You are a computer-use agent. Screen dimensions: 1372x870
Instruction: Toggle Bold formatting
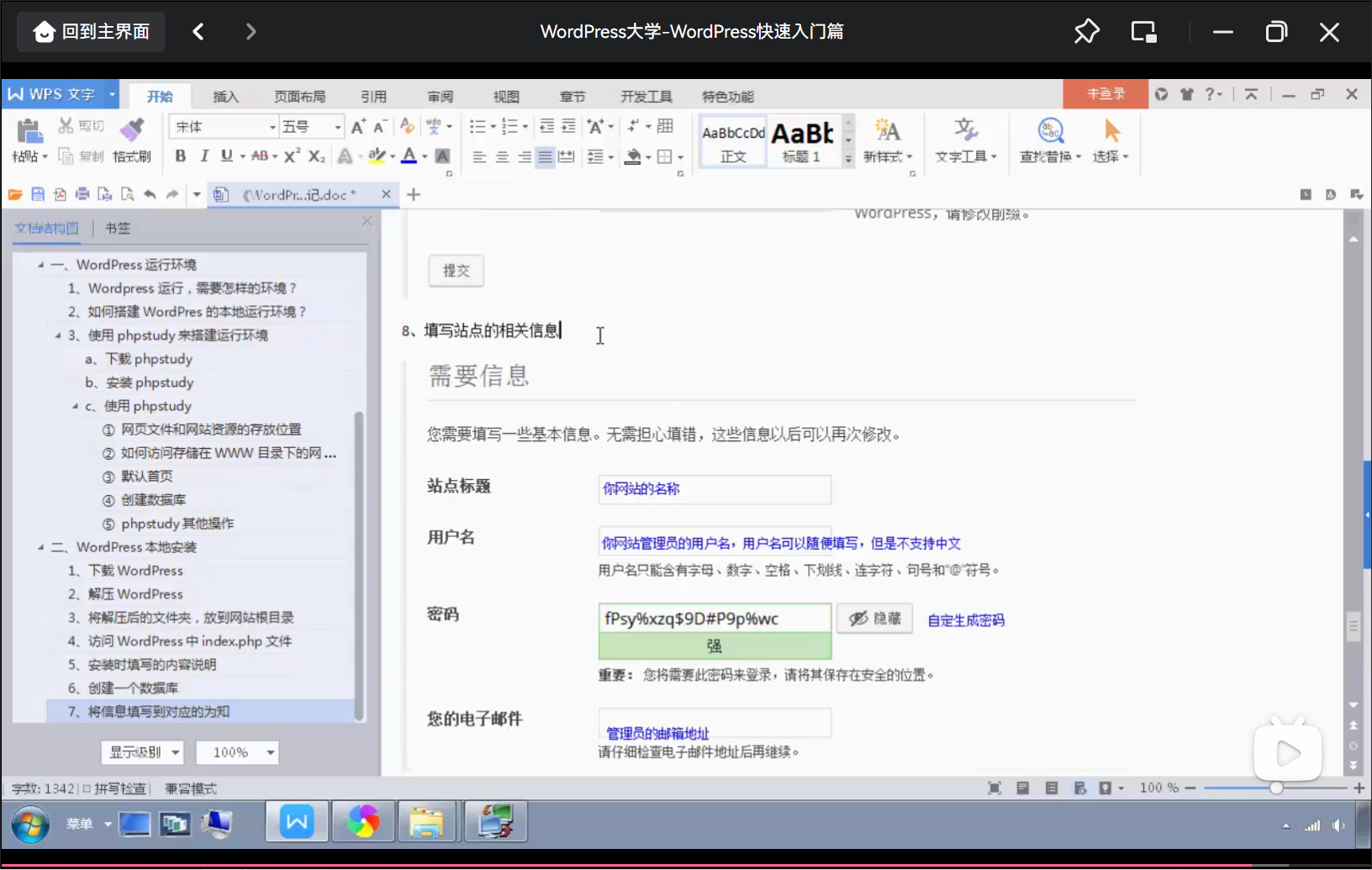point(180,156)
